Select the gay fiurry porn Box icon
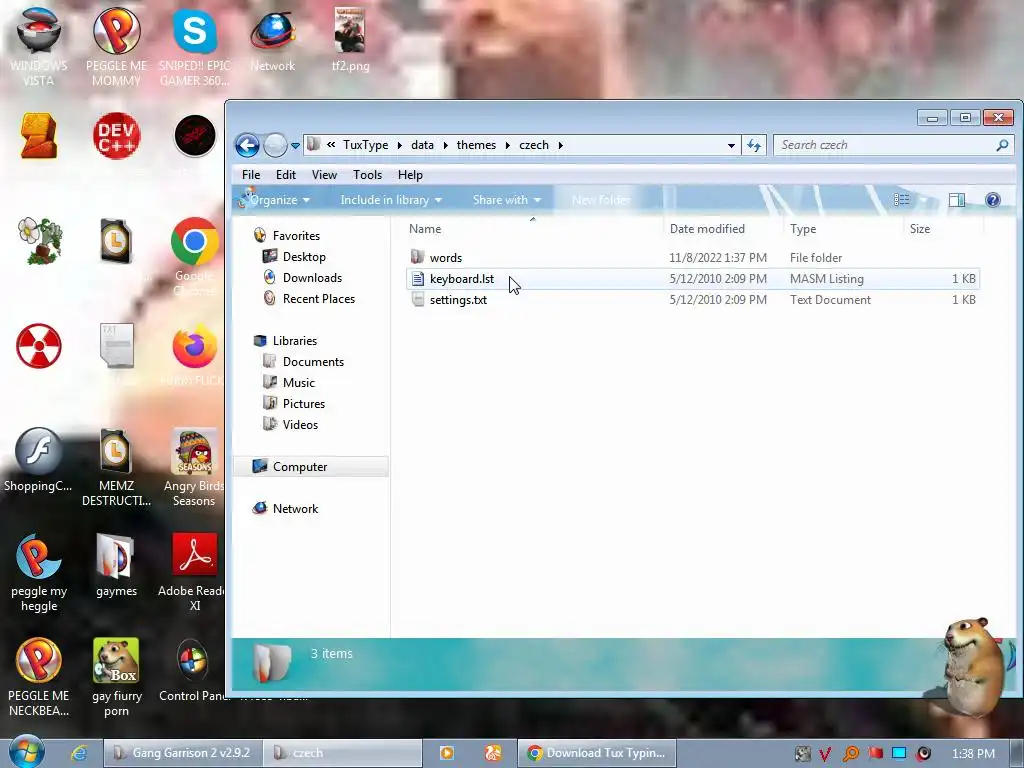Image resolution: width=1024 pixels, height=768 pixels. click(x=116, y=678)
